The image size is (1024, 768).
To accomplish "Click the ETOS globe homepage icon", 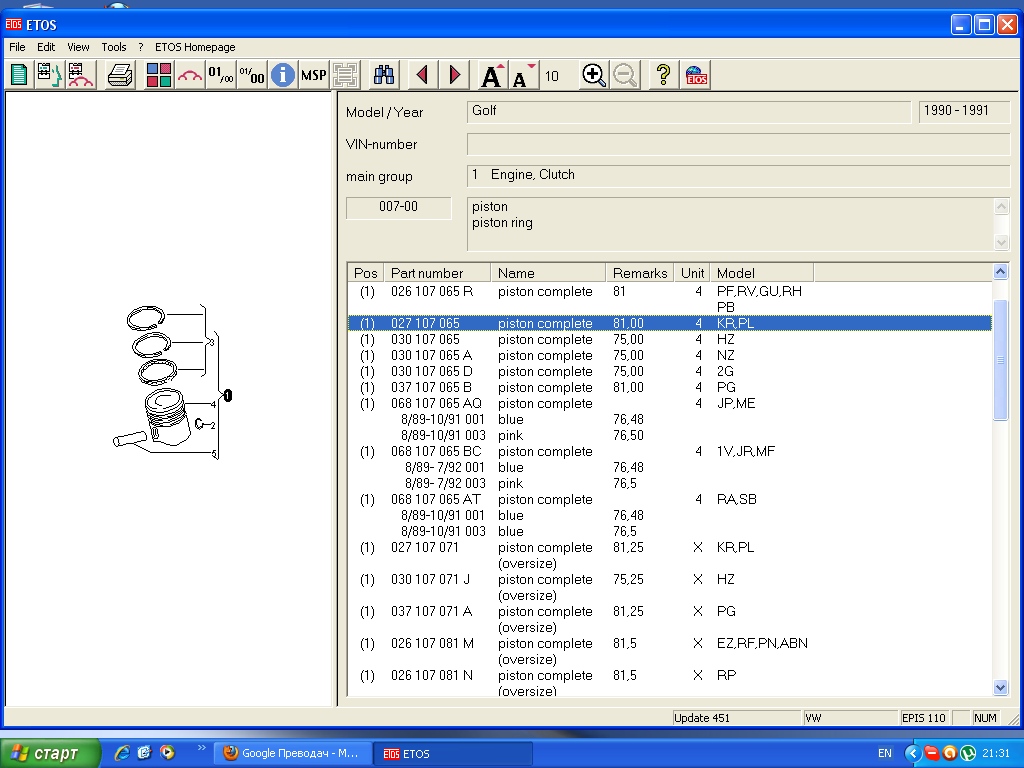I will pyautogui.click(x=696, y=75).
